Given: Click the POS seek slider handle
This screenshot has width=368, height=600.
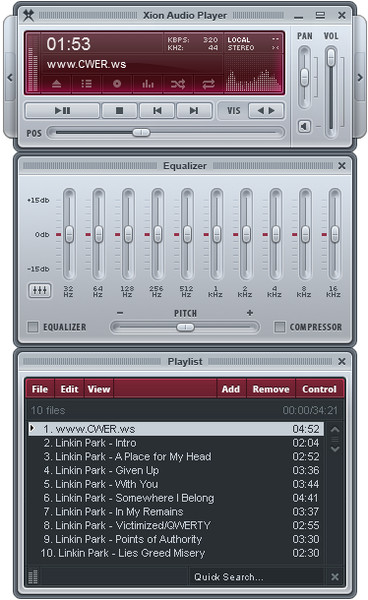Looking at the screenshot, I should (x=141, y=132).
